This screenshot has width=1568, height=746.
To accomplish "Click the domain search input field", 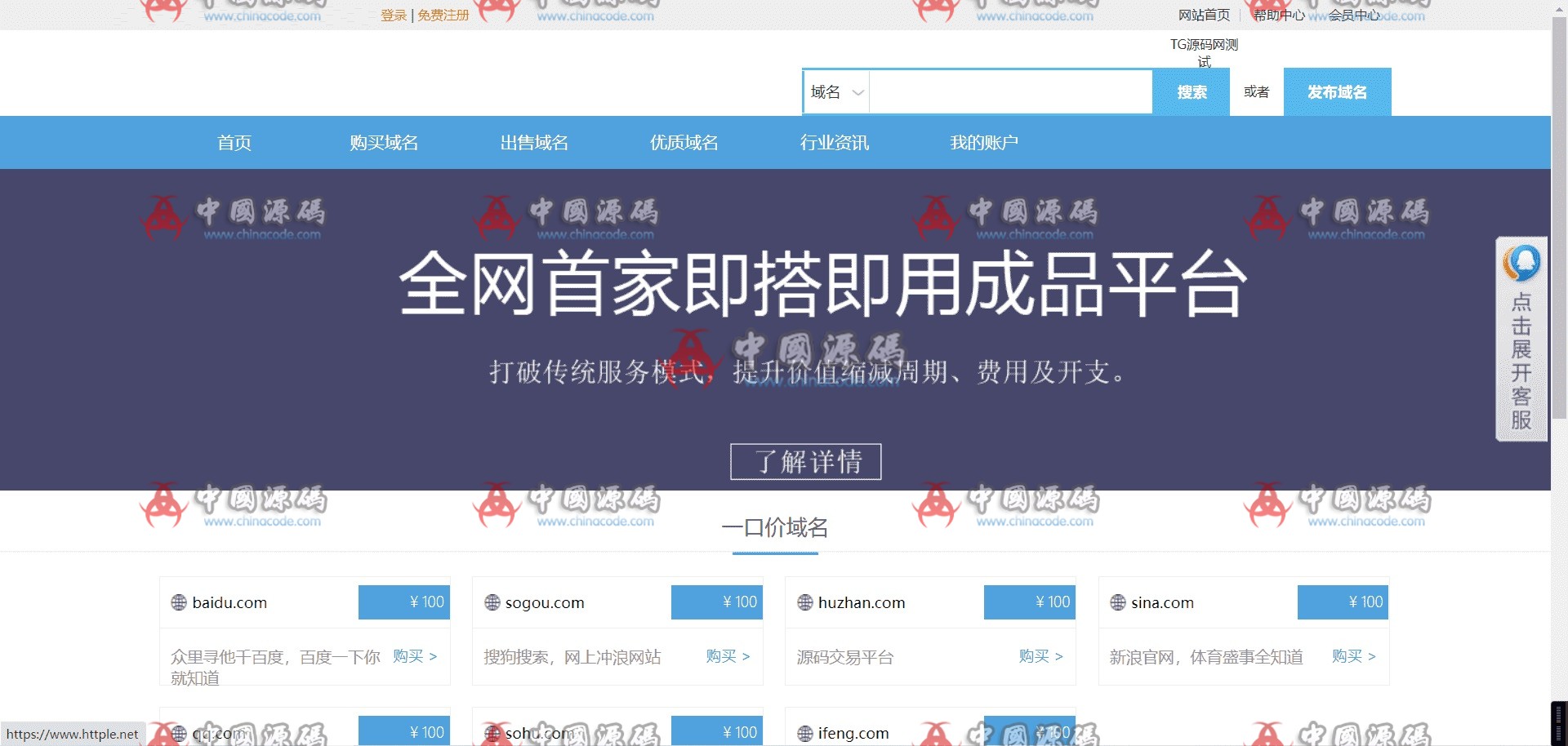I will [1010, 92].
